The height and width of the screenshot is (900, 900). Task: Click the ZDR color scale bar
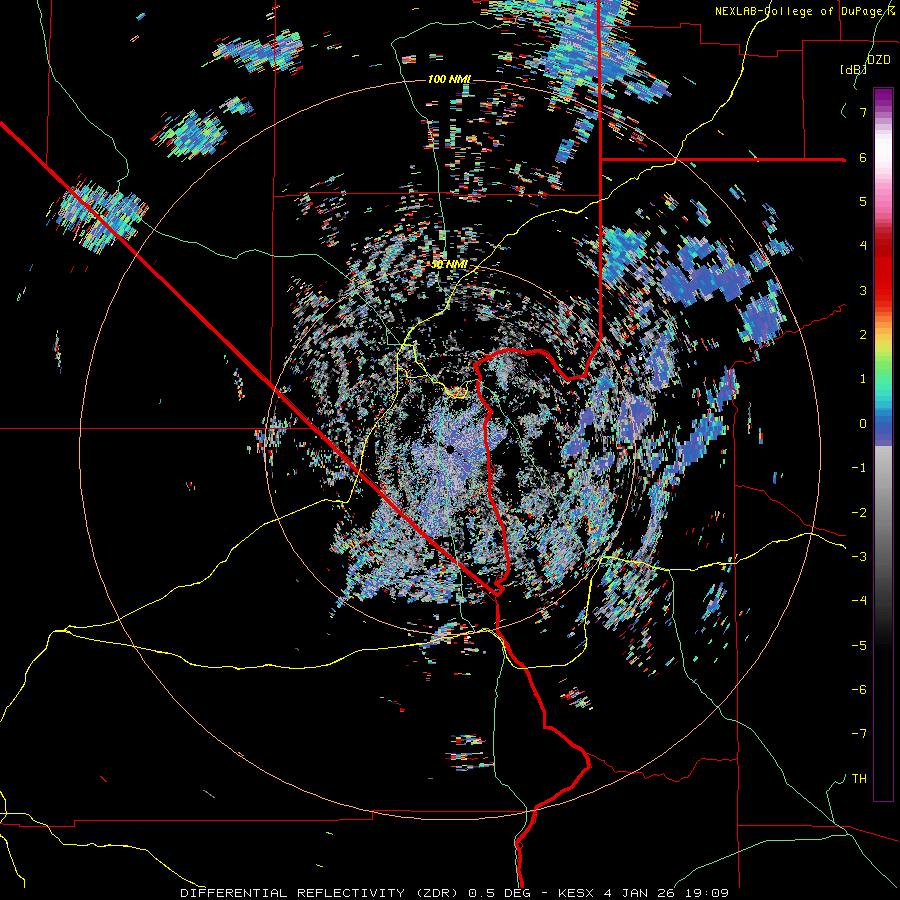click(x=883, y=444)
